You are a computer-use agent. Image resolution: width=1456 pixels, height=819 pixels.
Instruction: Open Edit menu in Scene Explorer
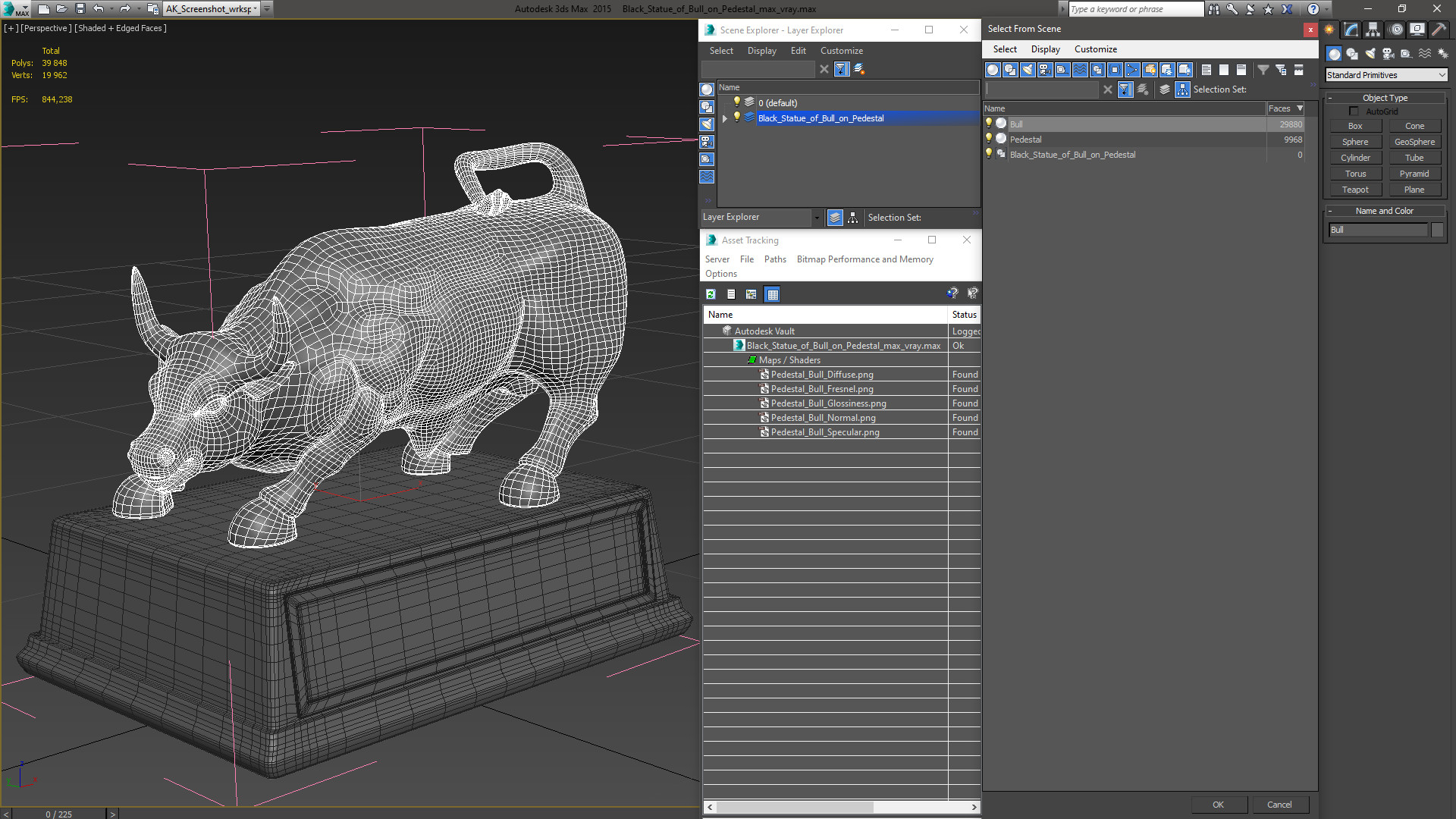click(x=798, y=51)
